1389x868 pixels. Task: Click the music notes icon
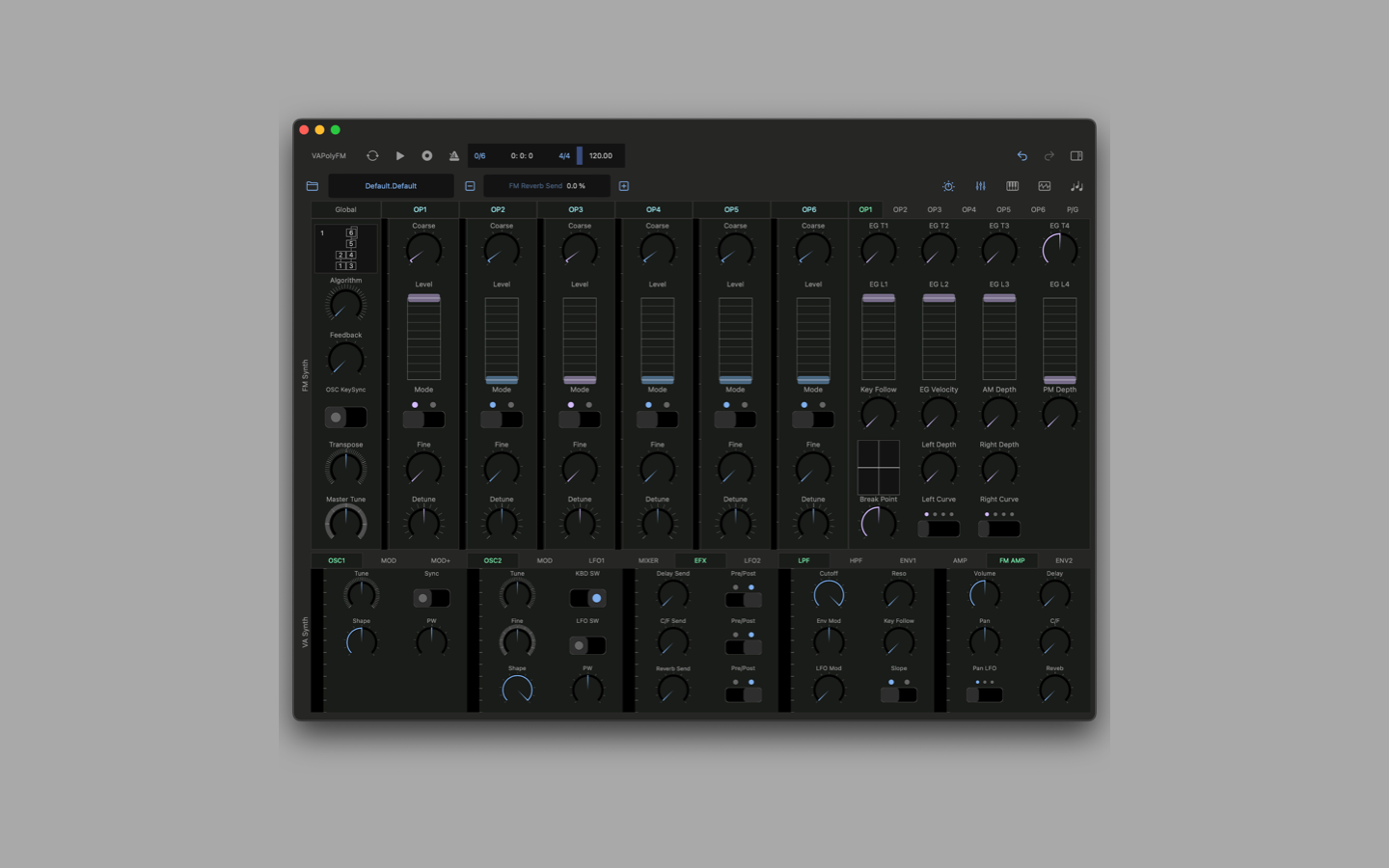1076,186
